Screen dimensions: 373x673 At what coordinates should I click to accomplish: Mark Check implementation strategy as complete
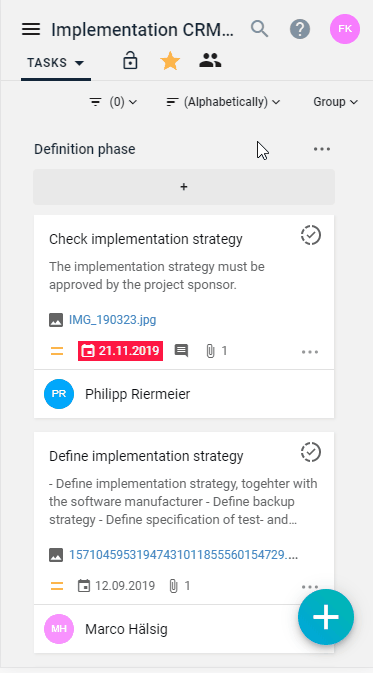311,236
